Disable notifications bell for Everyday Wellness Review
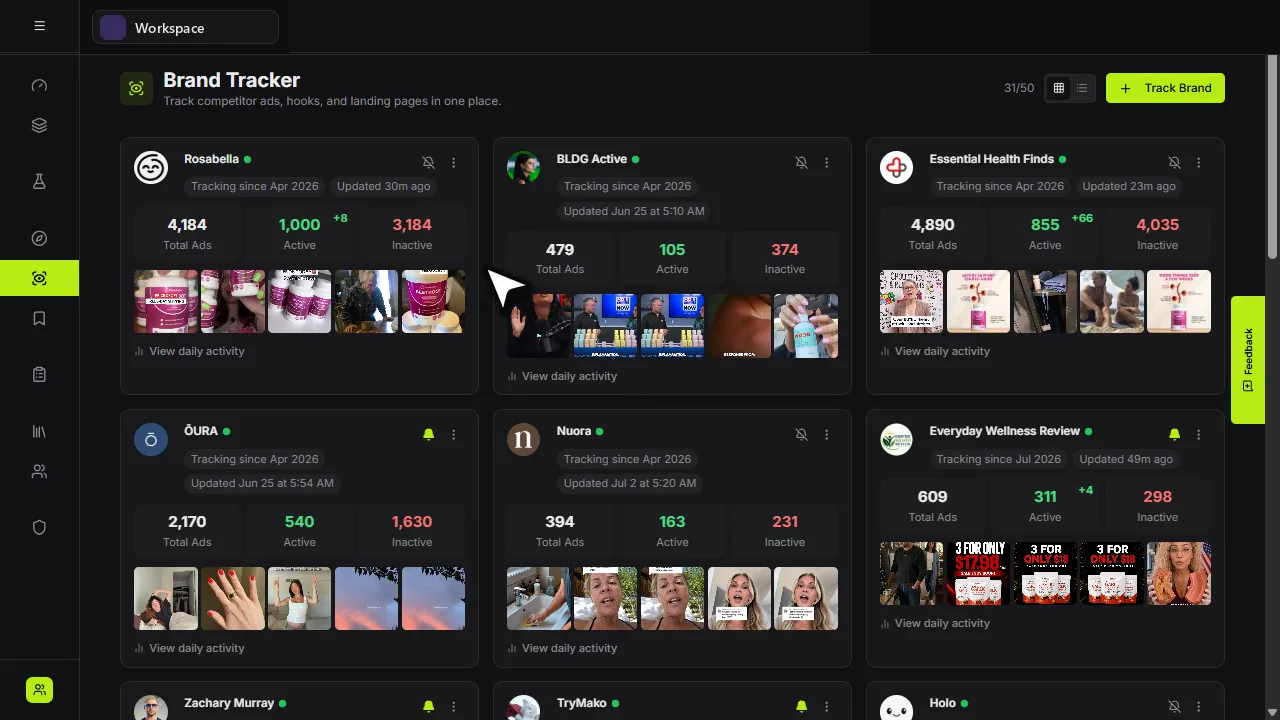This screenshot has width=1280, height=720. (x=1174, y=435)
